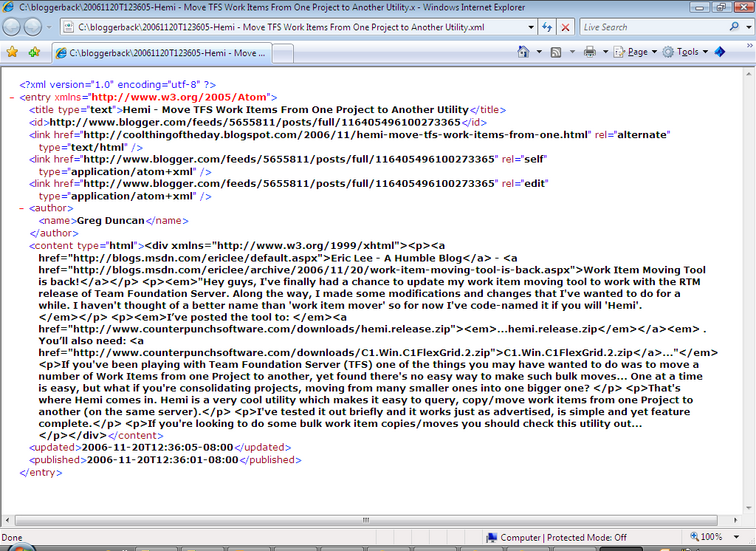
Task: Click the vertical scrollbar down arrow
Action: click(749, 508)
